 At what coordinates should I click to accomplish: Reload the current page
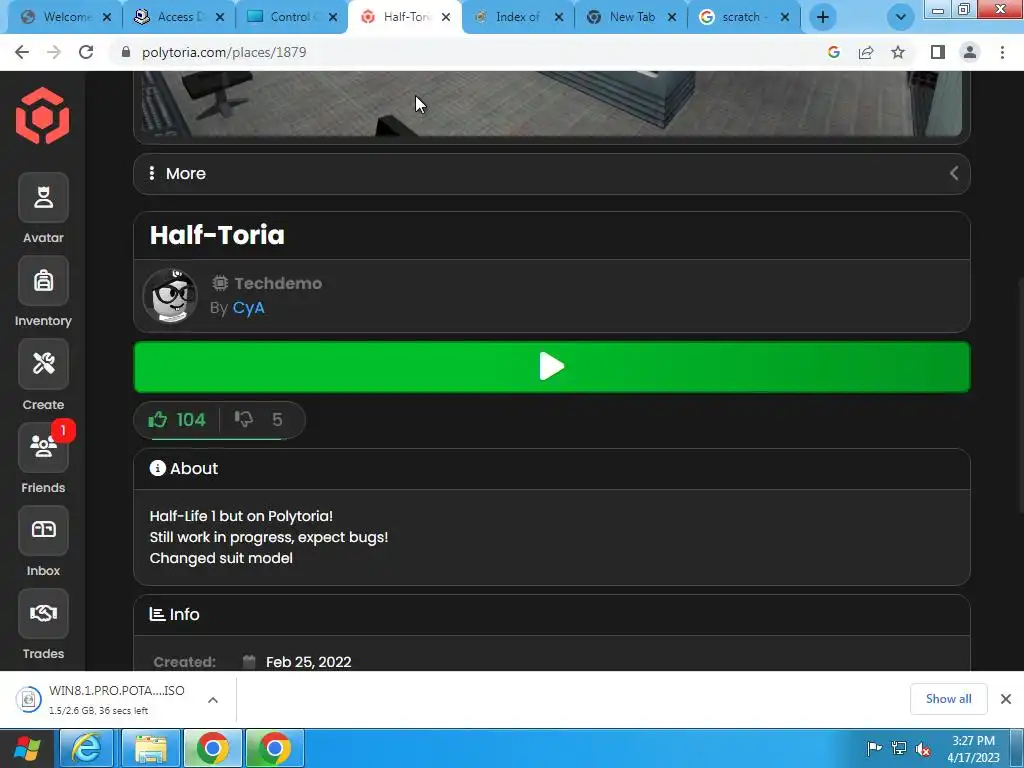pyautogui.click(x=86, y=52)
